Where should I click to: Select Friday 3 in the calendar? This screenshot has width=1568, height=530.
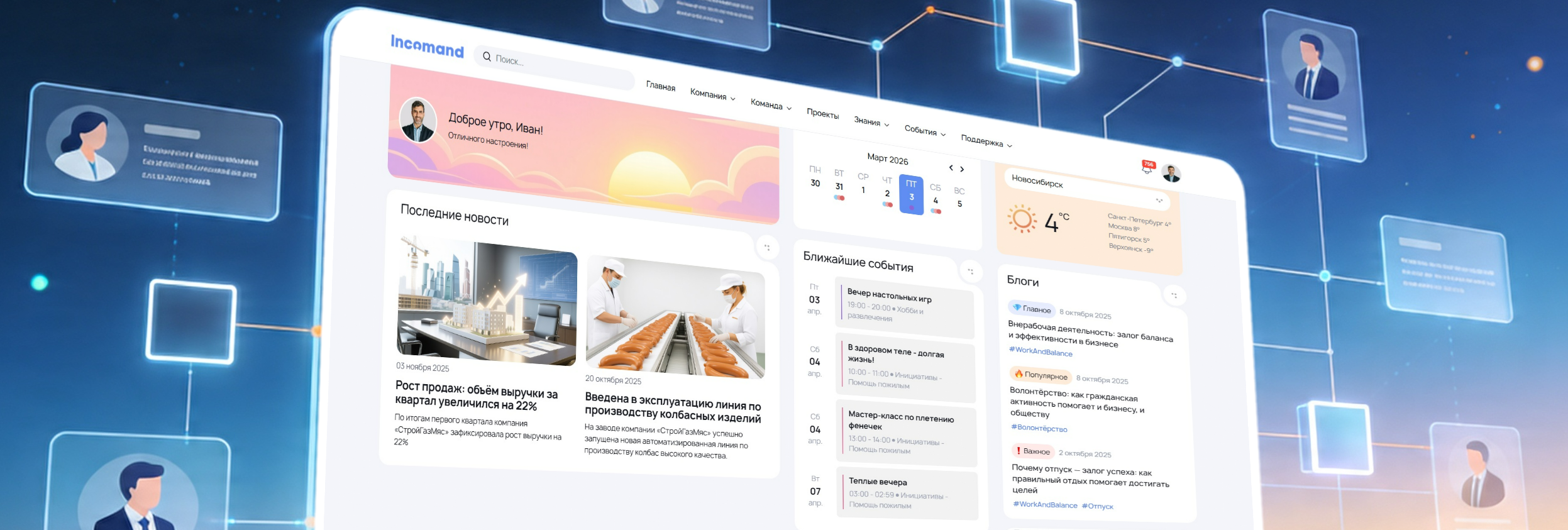pyautogui.click(x=911, y=194)
